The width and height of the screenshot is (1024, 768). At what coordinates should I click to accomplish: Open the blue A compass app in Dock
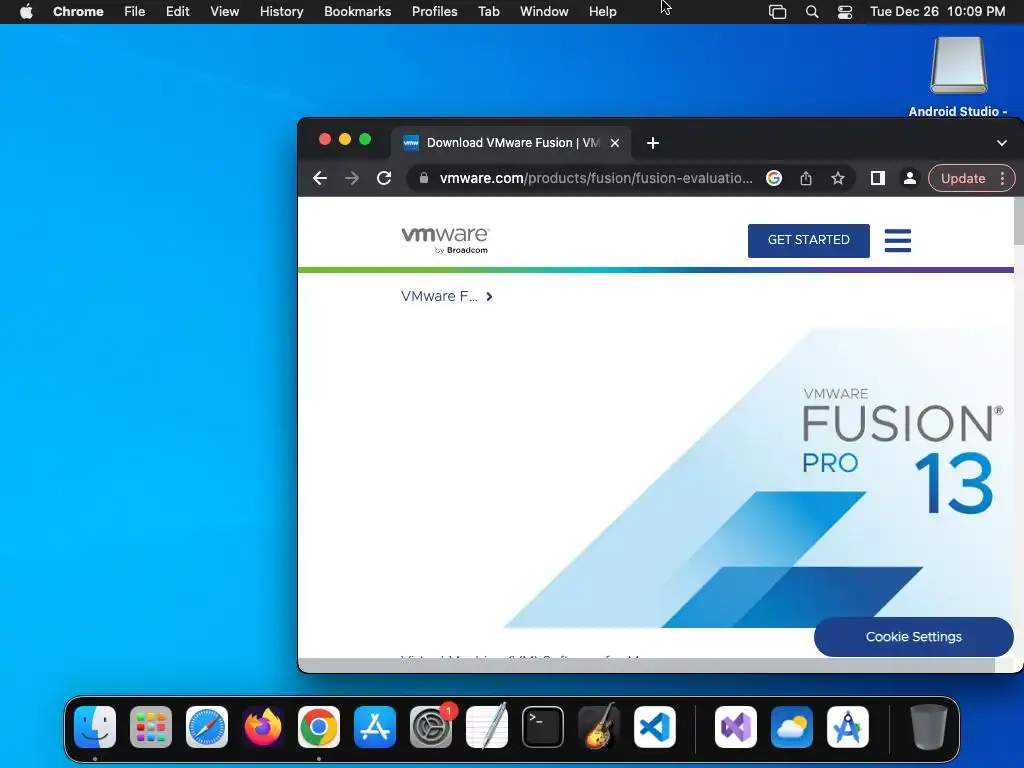(x=848, y=727)
